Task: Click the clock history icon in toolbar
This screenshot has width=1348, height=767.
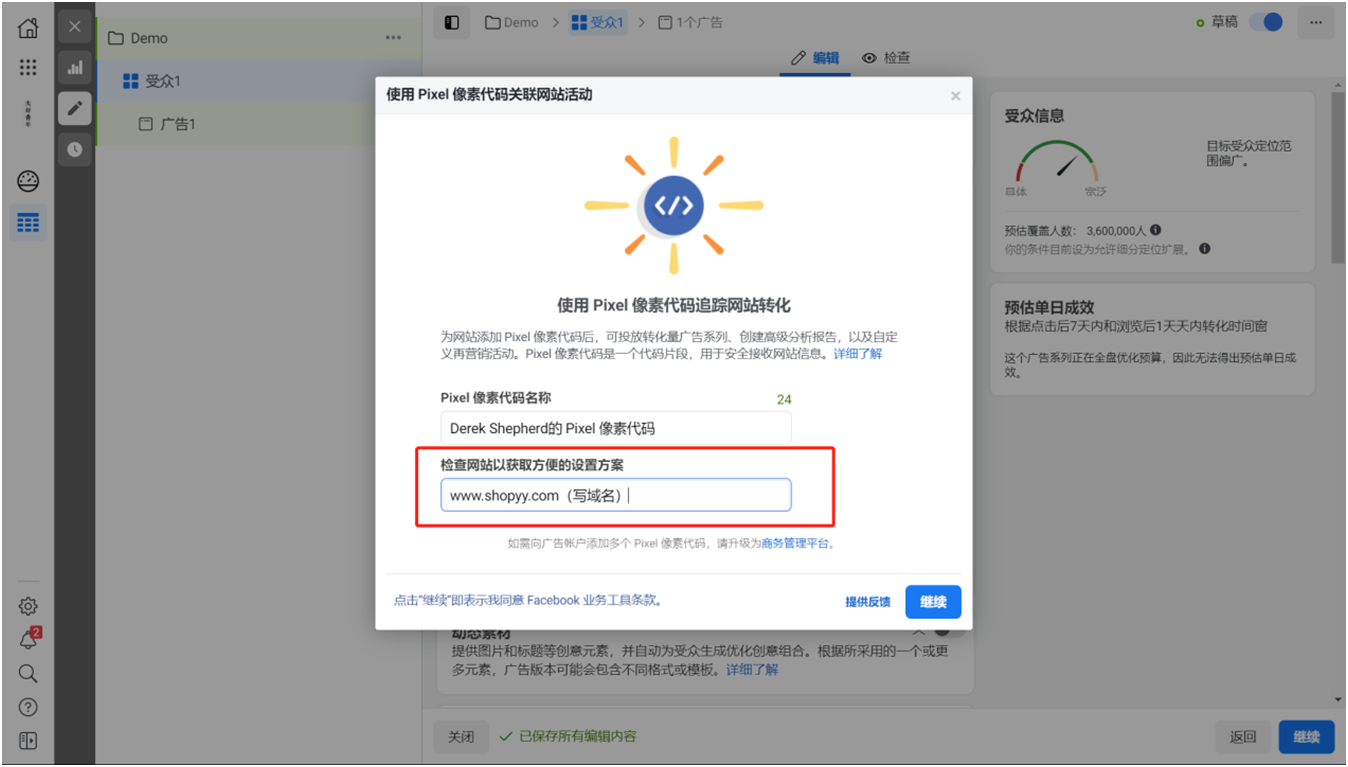Action: [74, 150]
